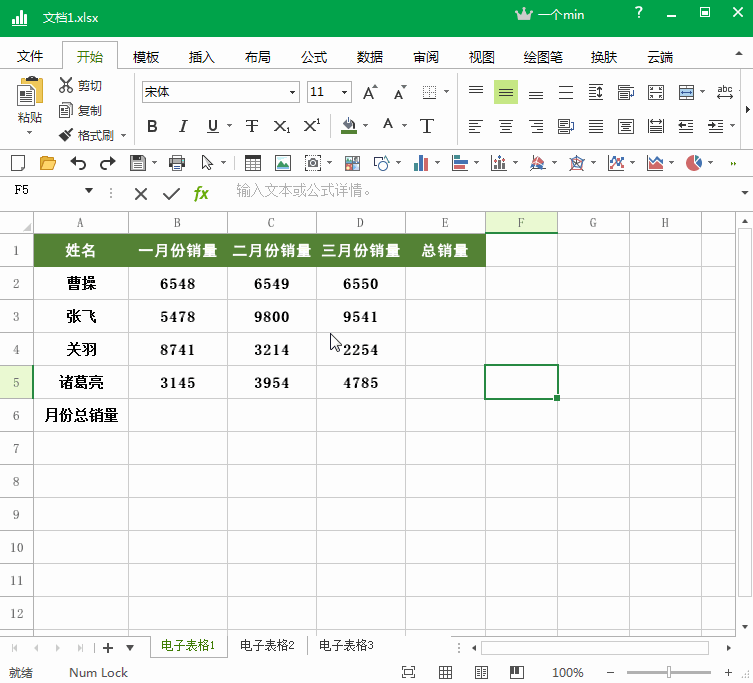
Task: Increase font size with large A icon
Action: 369,92
